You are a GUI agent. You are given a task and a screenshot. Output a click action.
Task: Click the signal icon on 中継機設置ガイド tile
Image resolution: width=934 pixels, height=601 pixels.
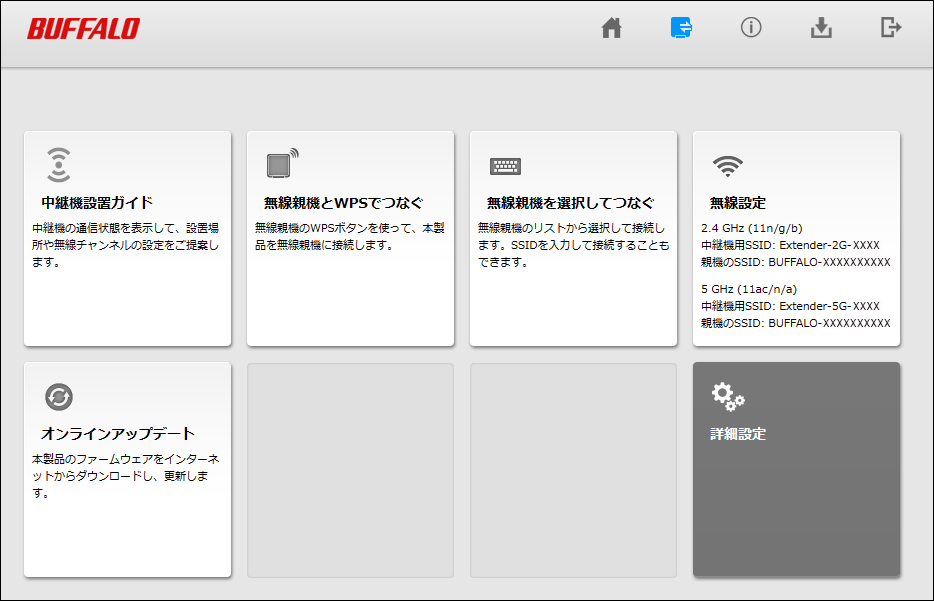tap(59, 165)
